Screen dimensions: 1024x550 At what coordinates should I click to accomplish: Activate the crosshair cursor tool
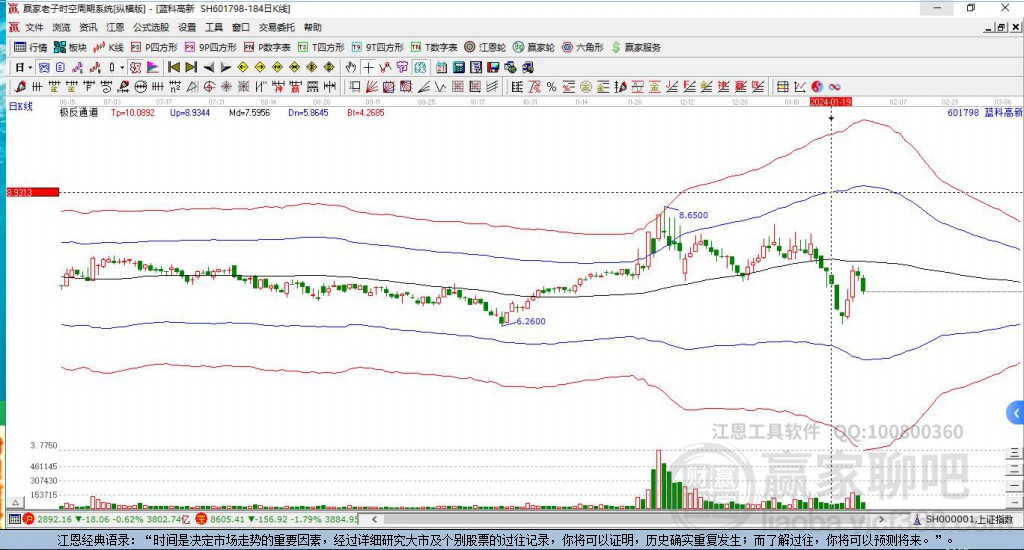pos(368,67)
